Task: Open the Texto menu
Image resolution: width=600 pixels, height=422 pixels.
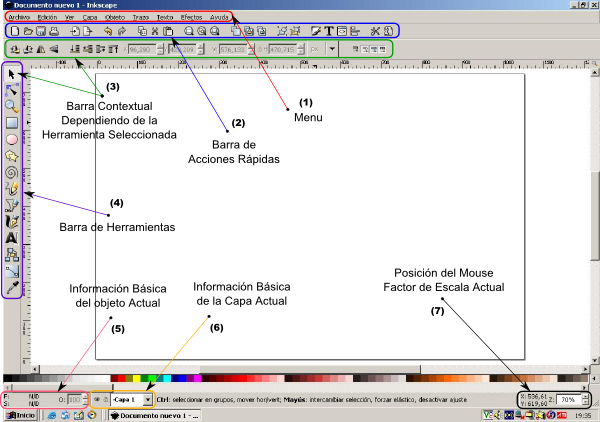Action: pos(165,17)
